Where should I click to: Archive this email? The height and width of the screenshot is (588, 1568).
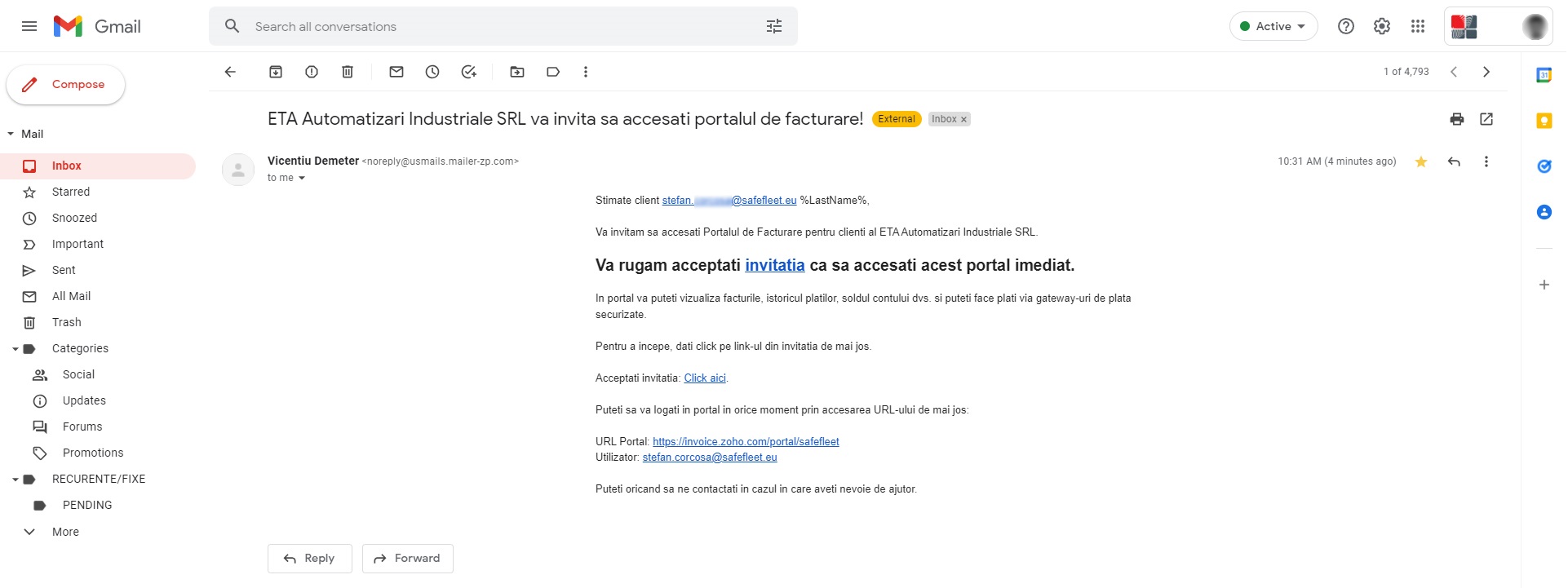pyautogui.click(x=276, y=72)
